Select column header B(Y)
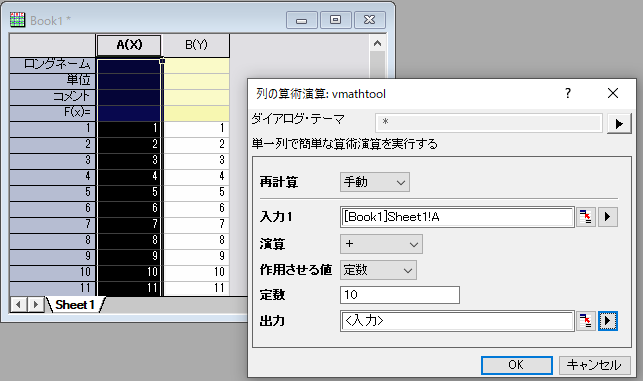The width and height of the screenshot is (643, 381). (x=196, y=45)
